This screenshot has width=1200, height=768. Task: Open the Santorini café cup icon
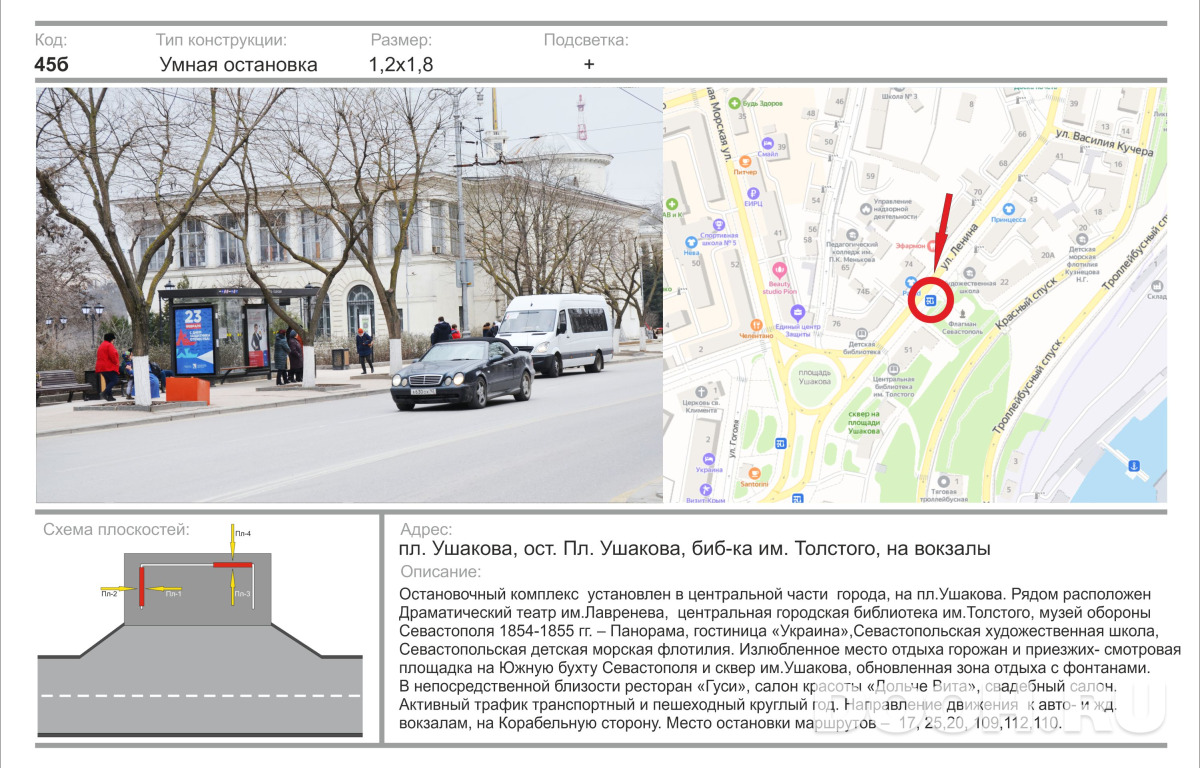pyautogui.click(x=755, y=472)
